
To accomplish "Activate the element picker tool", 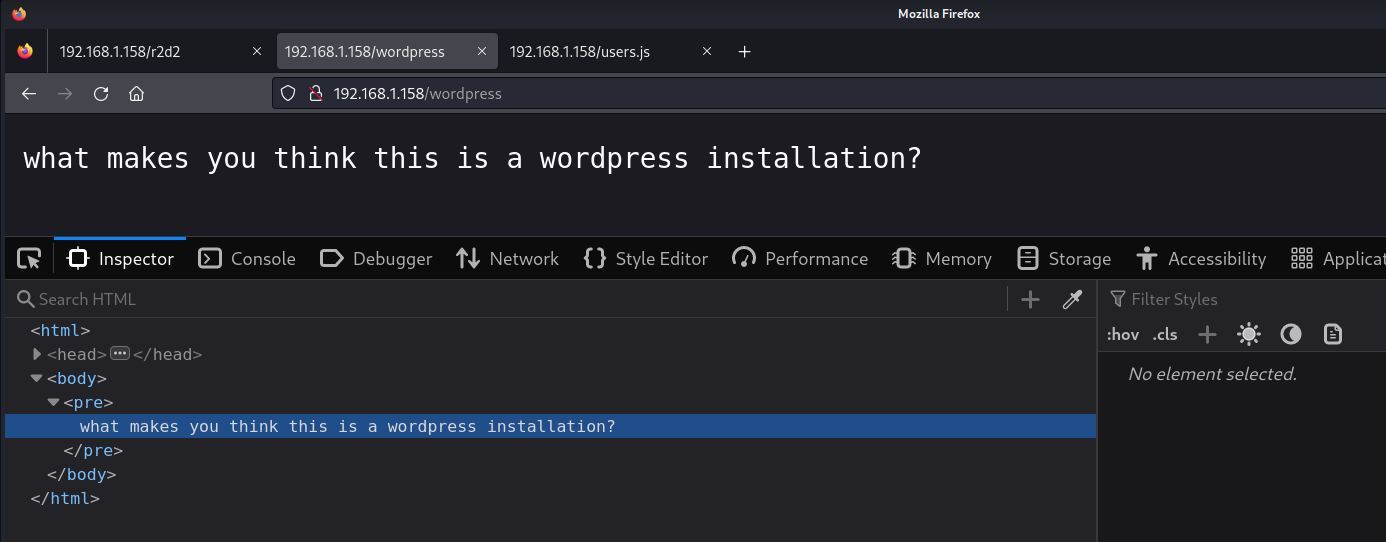I will point(30,259).
